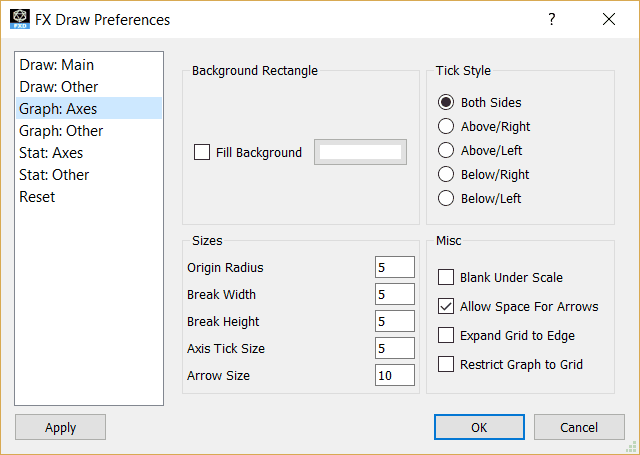Click the Tick Style group title
Screen dimensions: 640x455
[x=463, y=71]
